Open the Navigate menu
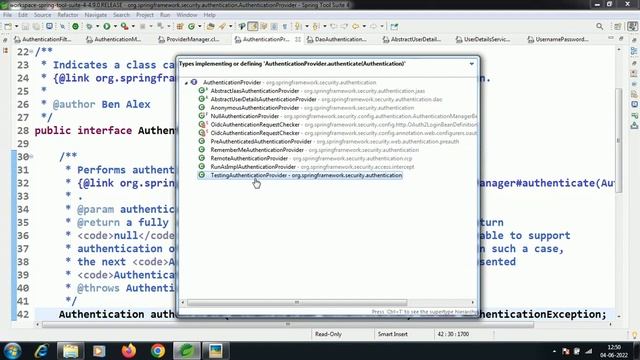Image resolution: width=640 pixels, height=360 pixels. (96, 15)
